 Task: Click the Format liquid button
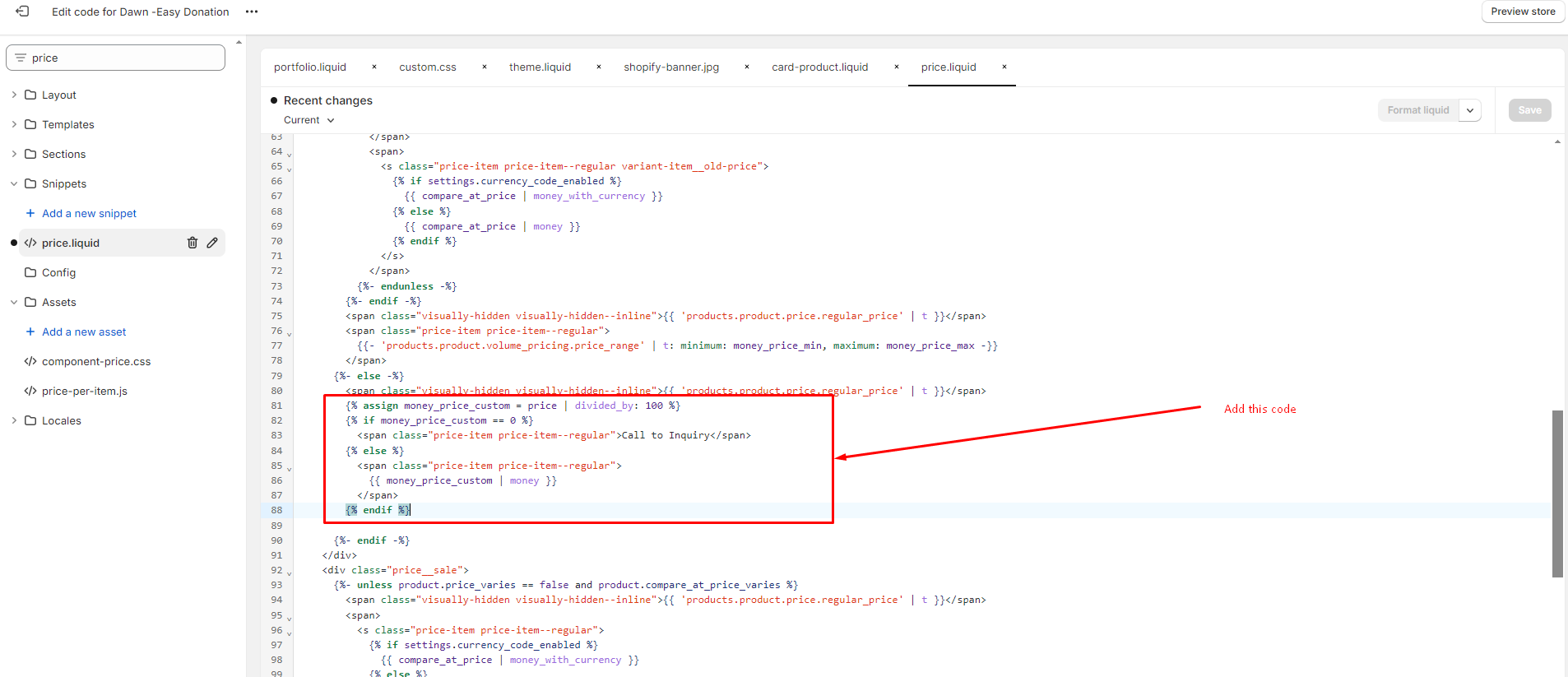[1418, 110]
